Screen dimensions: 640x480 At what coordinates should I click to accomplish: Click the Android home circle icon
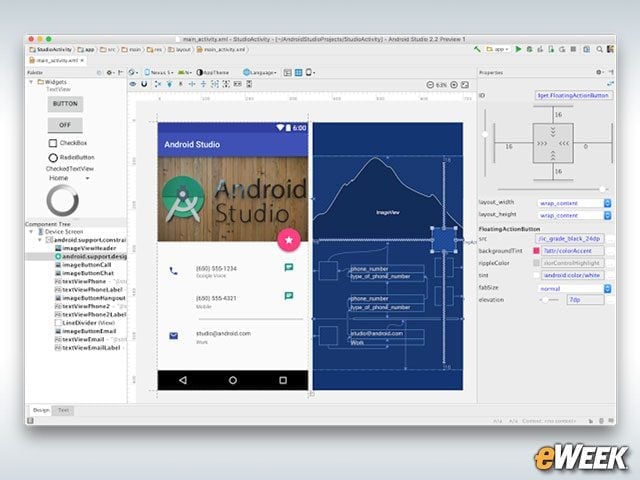point(233,380)
